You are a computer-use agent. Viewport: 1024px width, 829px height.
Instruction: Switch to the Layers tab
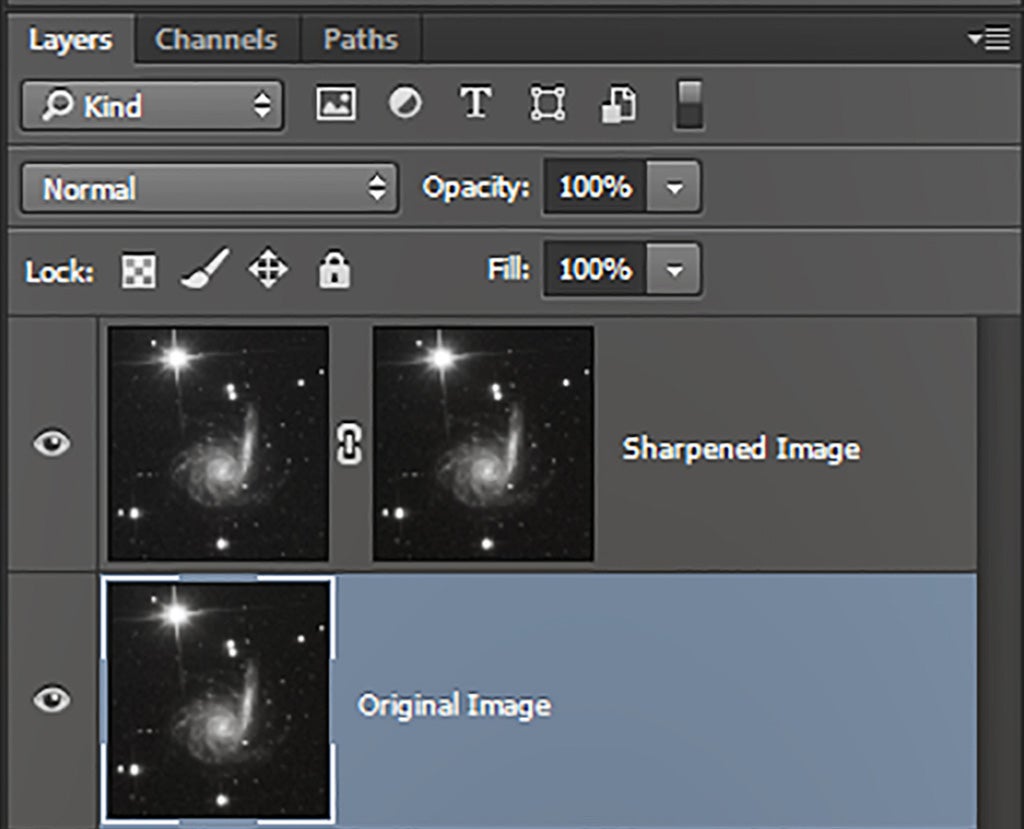(71, 39)
